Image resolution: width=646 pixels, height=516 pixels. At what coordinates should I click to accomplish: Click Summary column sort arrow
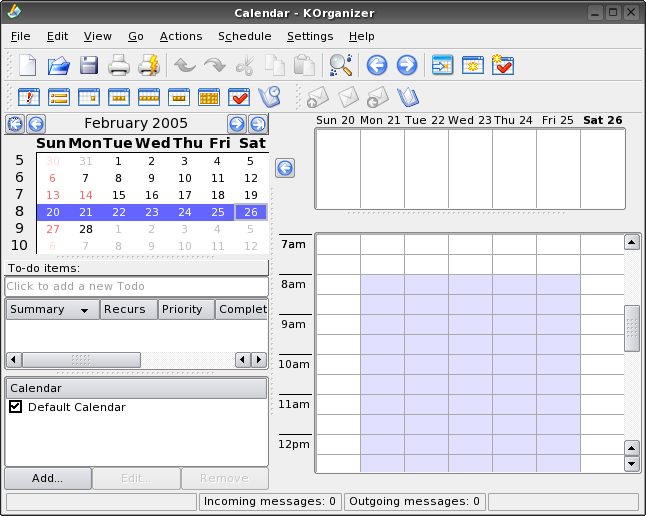pos(84,310)
